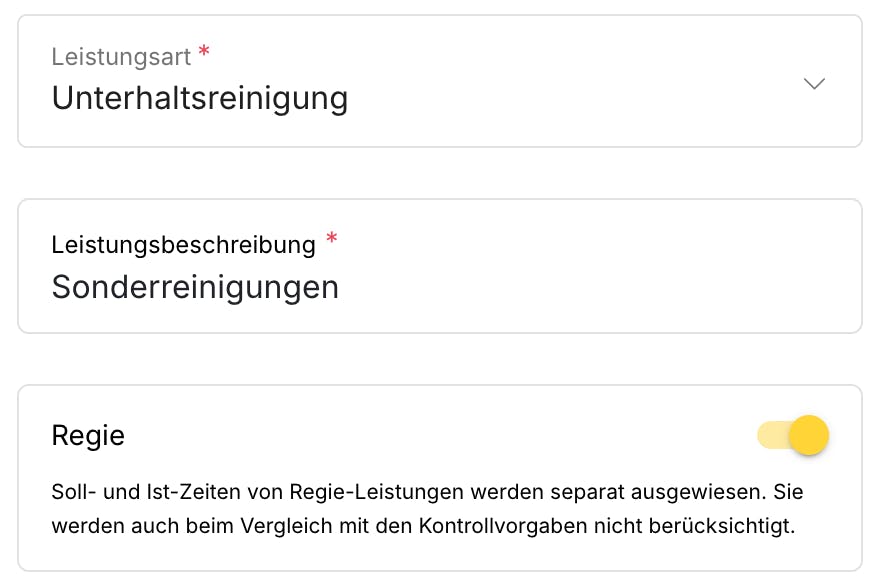Select the Unterhaltsreinigung value text
The width and height of the screenshot is (874, 582).
coord(200,99)
